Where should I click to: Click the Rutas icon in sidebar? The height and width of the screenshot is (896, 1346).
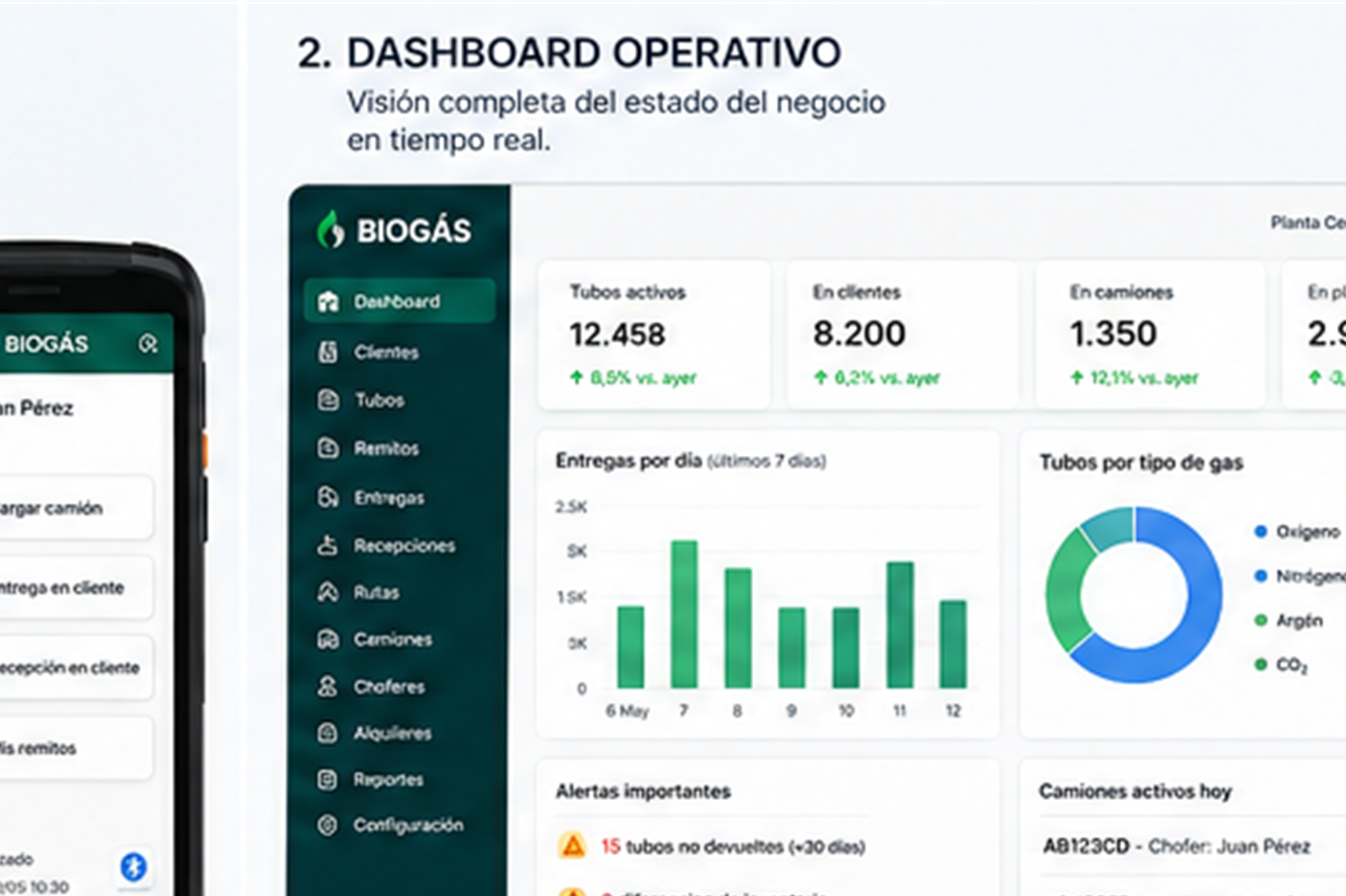click(328, 592)
